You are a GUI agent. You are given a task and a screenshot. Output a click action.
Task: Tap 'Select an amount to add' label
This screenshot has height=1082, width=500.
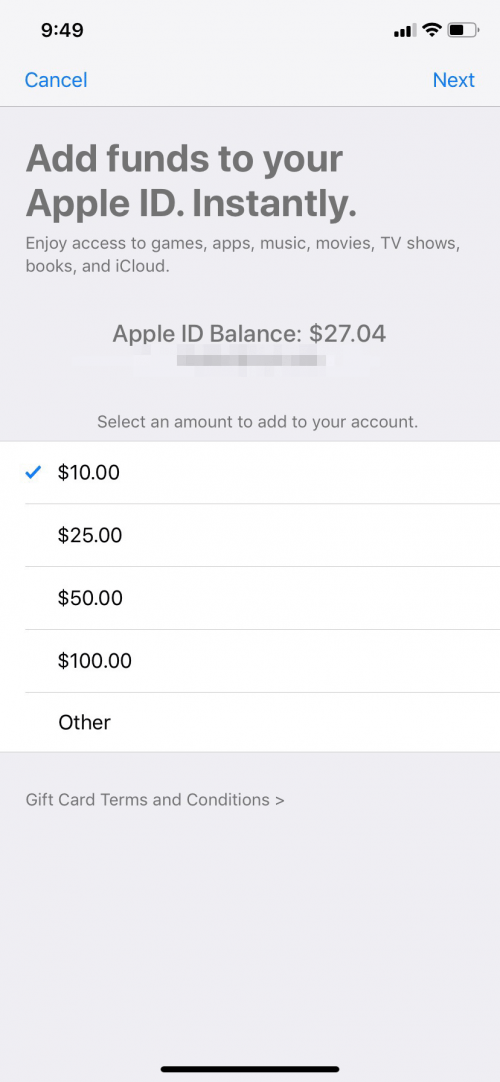tap(257, 422)
